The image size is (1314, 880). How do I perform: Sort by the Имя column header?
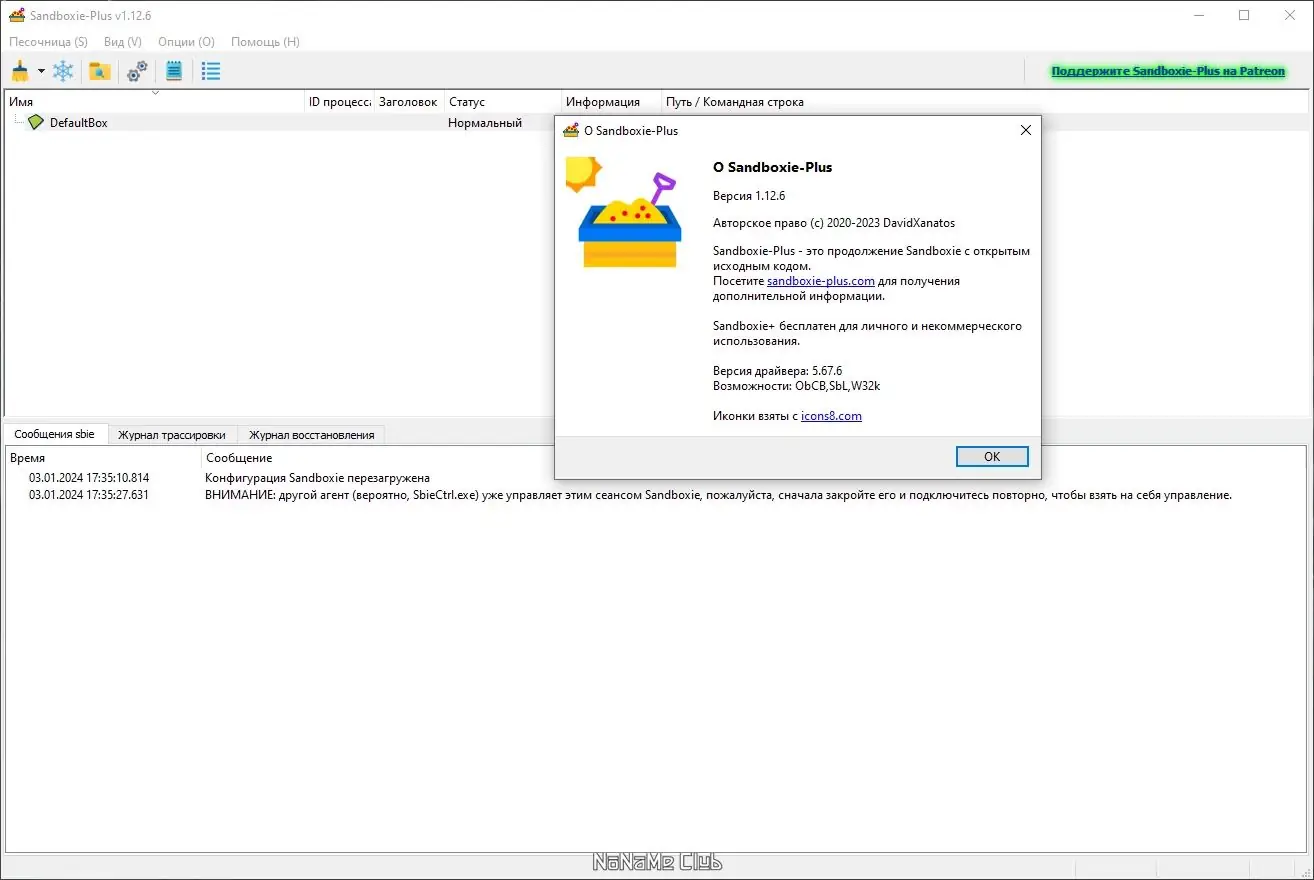click(155, 101)
